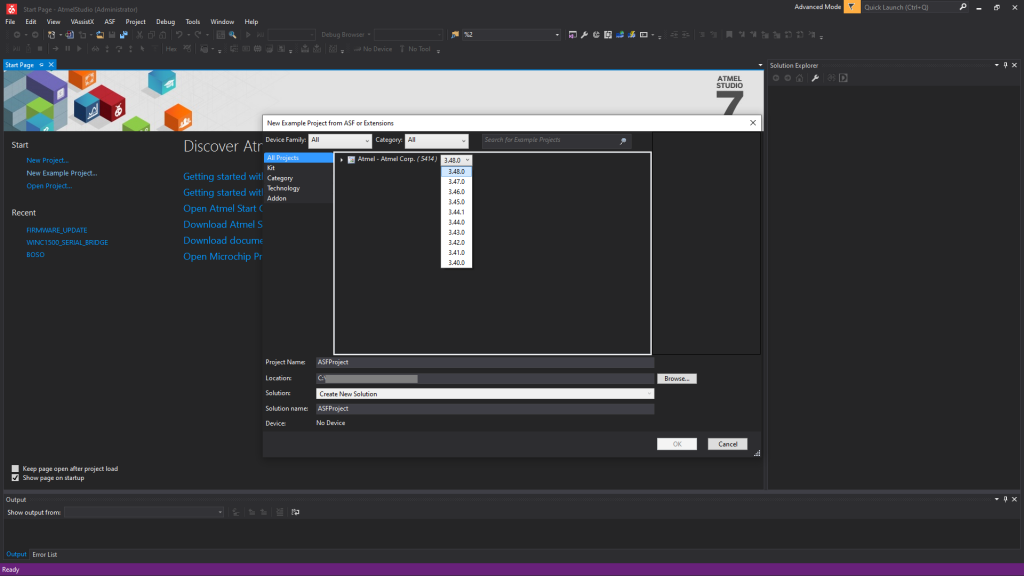Close the Solution Explorer panel
Screen dimensions: 1024x576
point(1014,65)
